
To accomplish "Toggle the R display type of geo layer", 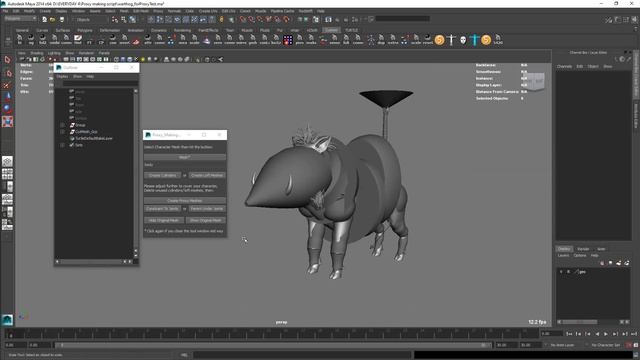I will tap(568, 271).
